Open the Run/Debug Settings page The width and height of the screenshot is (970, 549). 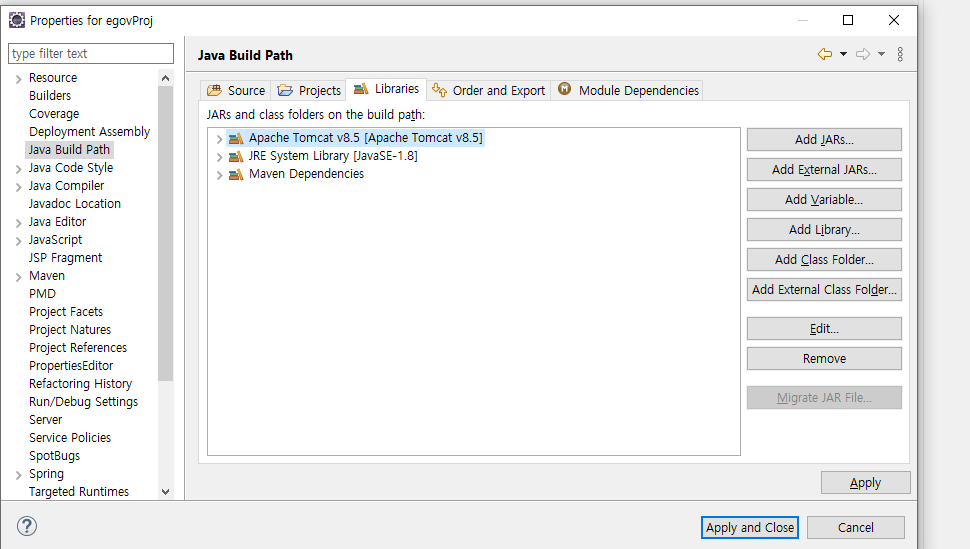pyautogui.click(x=84, y=402)
